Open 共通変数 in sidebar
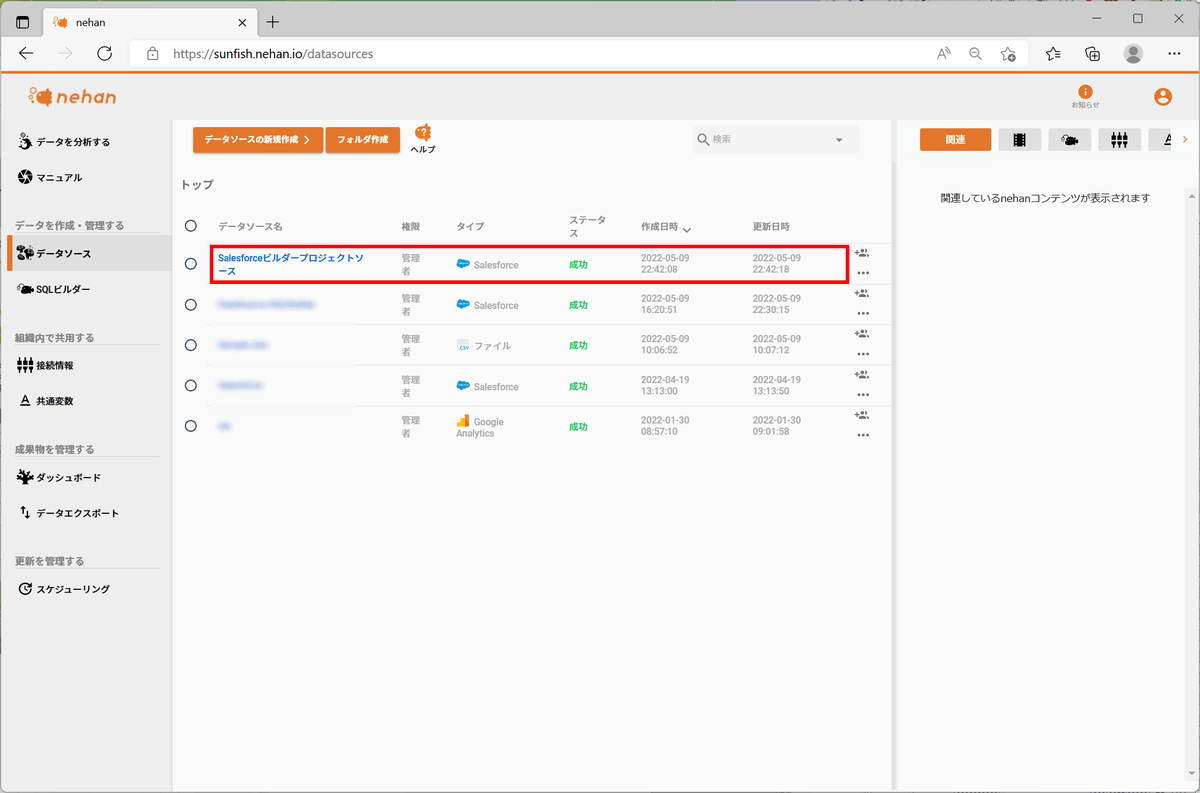The height and width of the screenshot is (793, 1200). tap(46, 401)
